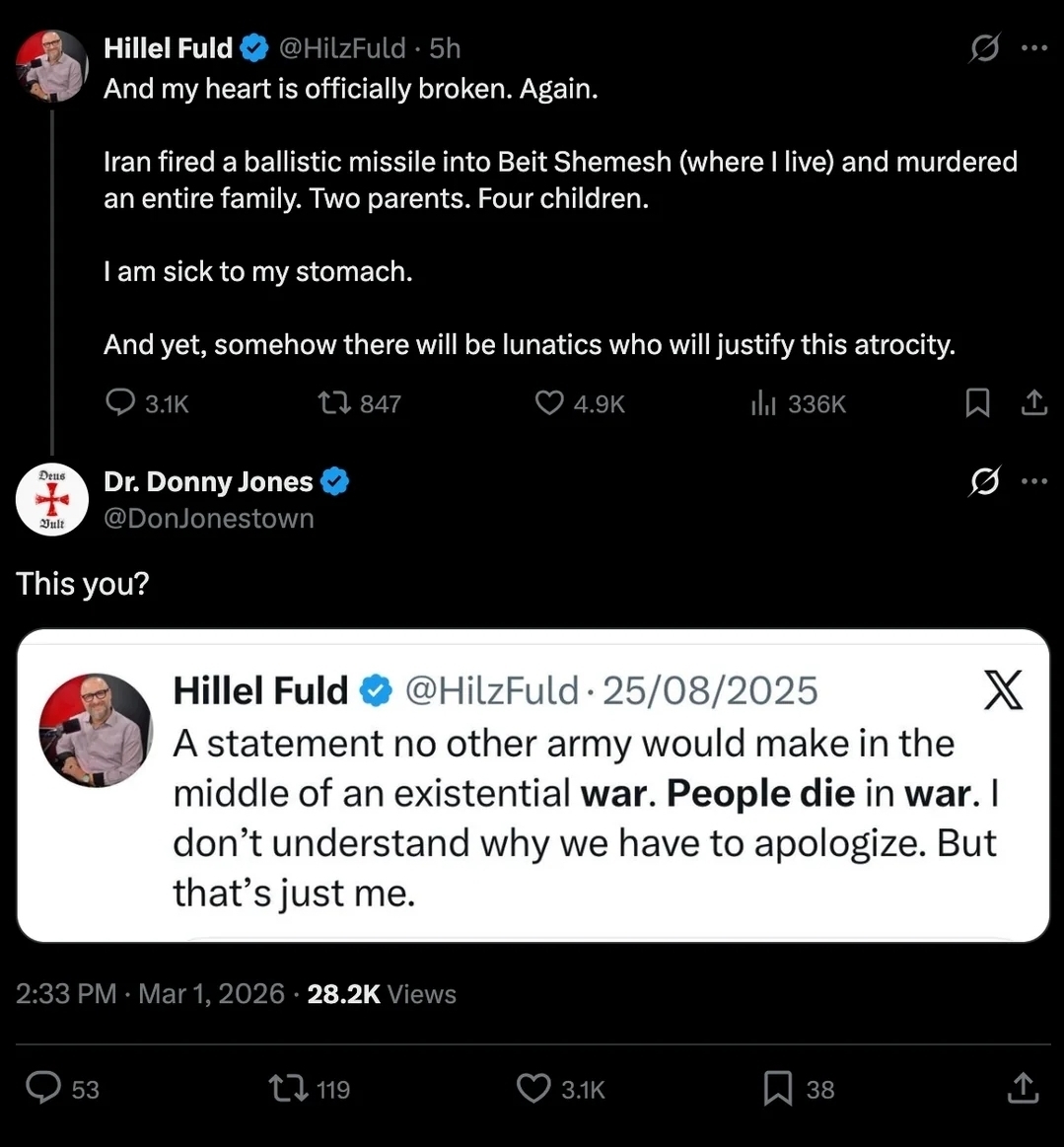1064x1147 pixels.
Task: Open the 2:33 PM Mar 1, 2026 timestamp
Action: (x=150, y=994)
